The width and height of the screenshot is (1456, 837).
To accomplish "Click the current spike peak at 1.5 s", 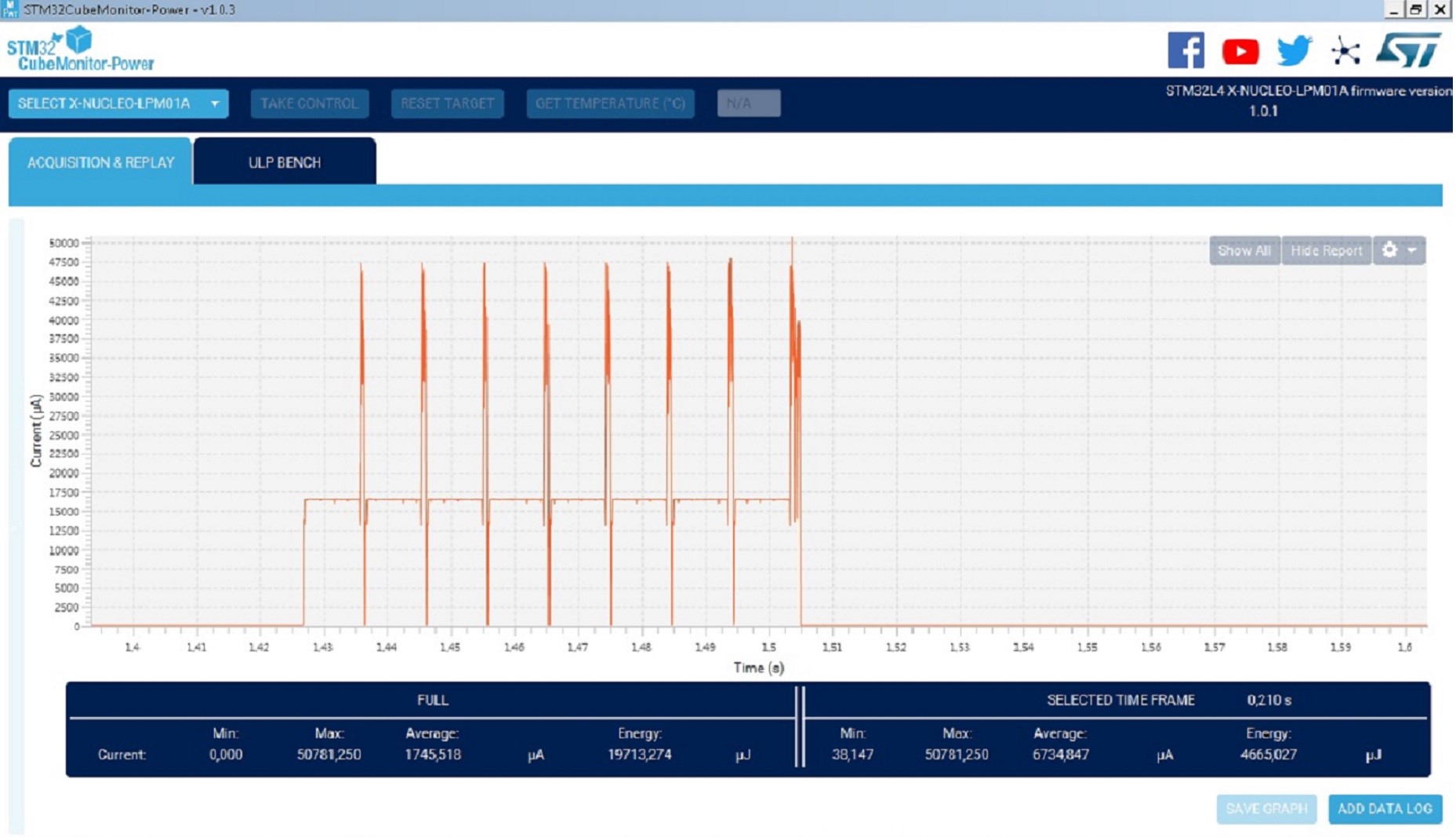I will pyautogui.click(x=792, y=240).
